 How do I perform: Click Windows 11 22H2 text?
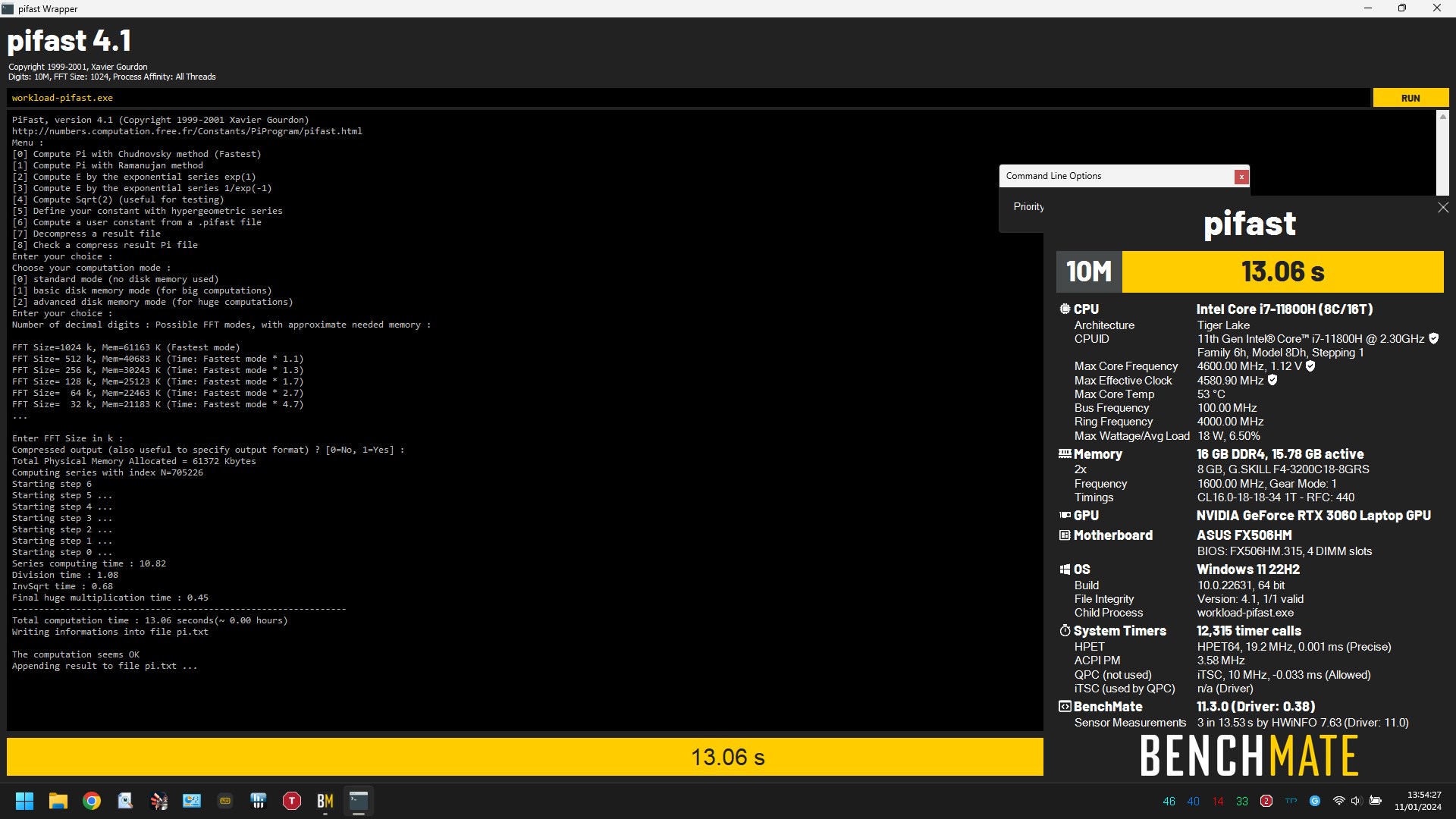point(1248,570)
